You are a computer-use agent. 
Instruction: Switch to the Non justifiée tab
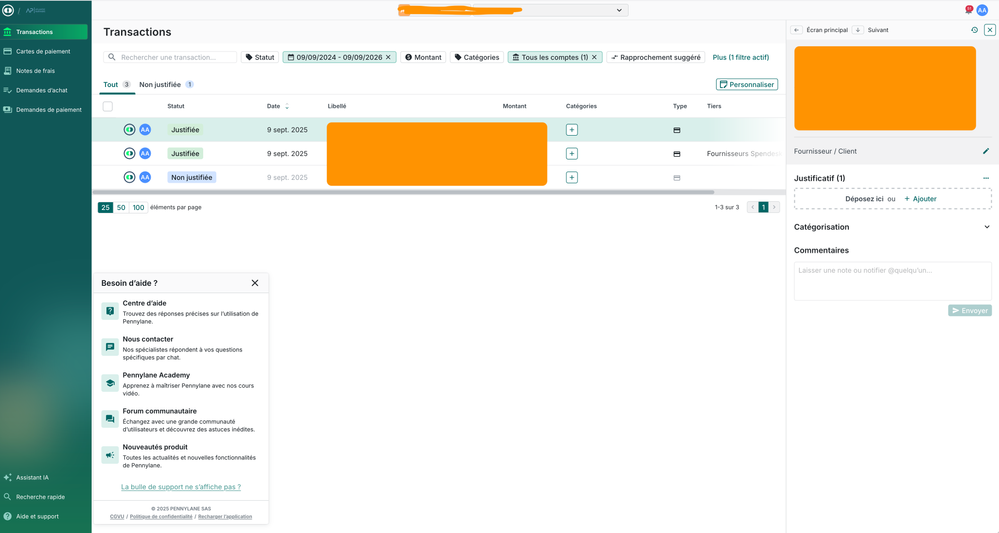click(x=160, y=85)
